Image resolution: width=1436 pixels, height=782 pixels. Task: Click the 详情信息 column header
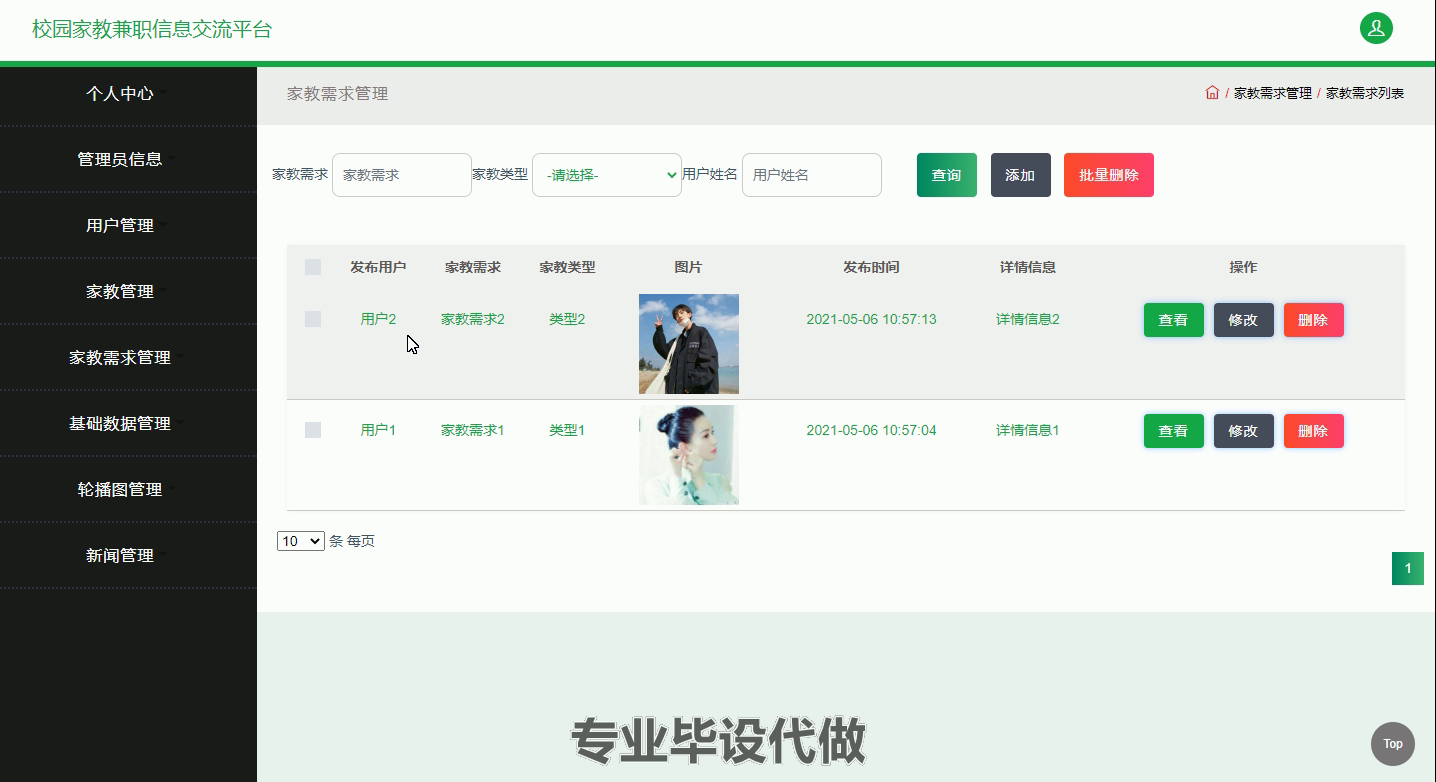point(1028,267)
